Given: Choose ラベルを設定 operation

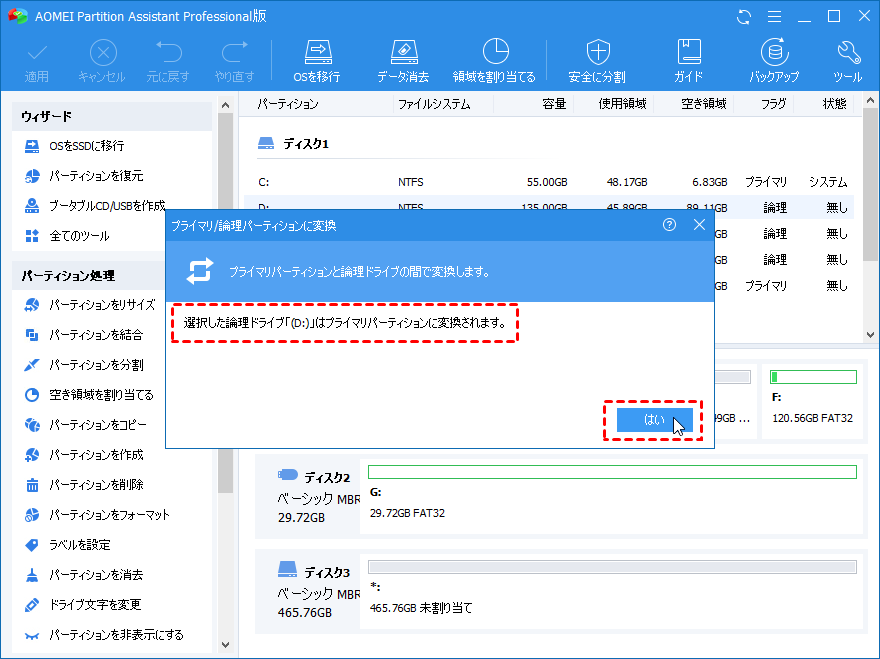Looking at the screenshot, I should pos(79,545).
